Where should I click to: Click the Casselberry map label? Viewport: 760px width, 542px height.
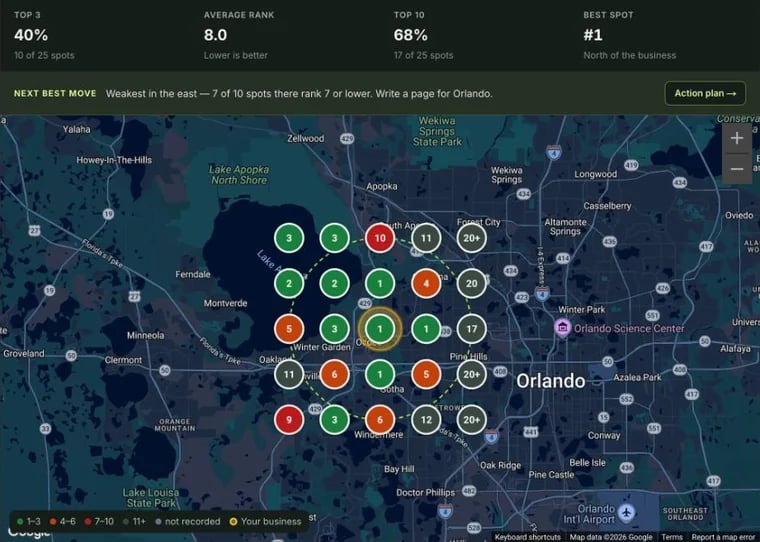[x=607, y=206]
